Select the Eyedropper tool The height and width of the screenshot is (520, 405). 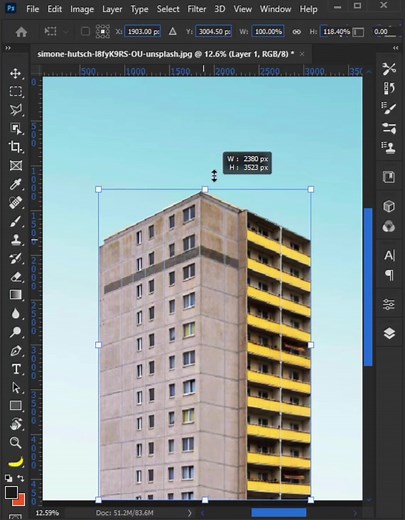click(15, 184)
